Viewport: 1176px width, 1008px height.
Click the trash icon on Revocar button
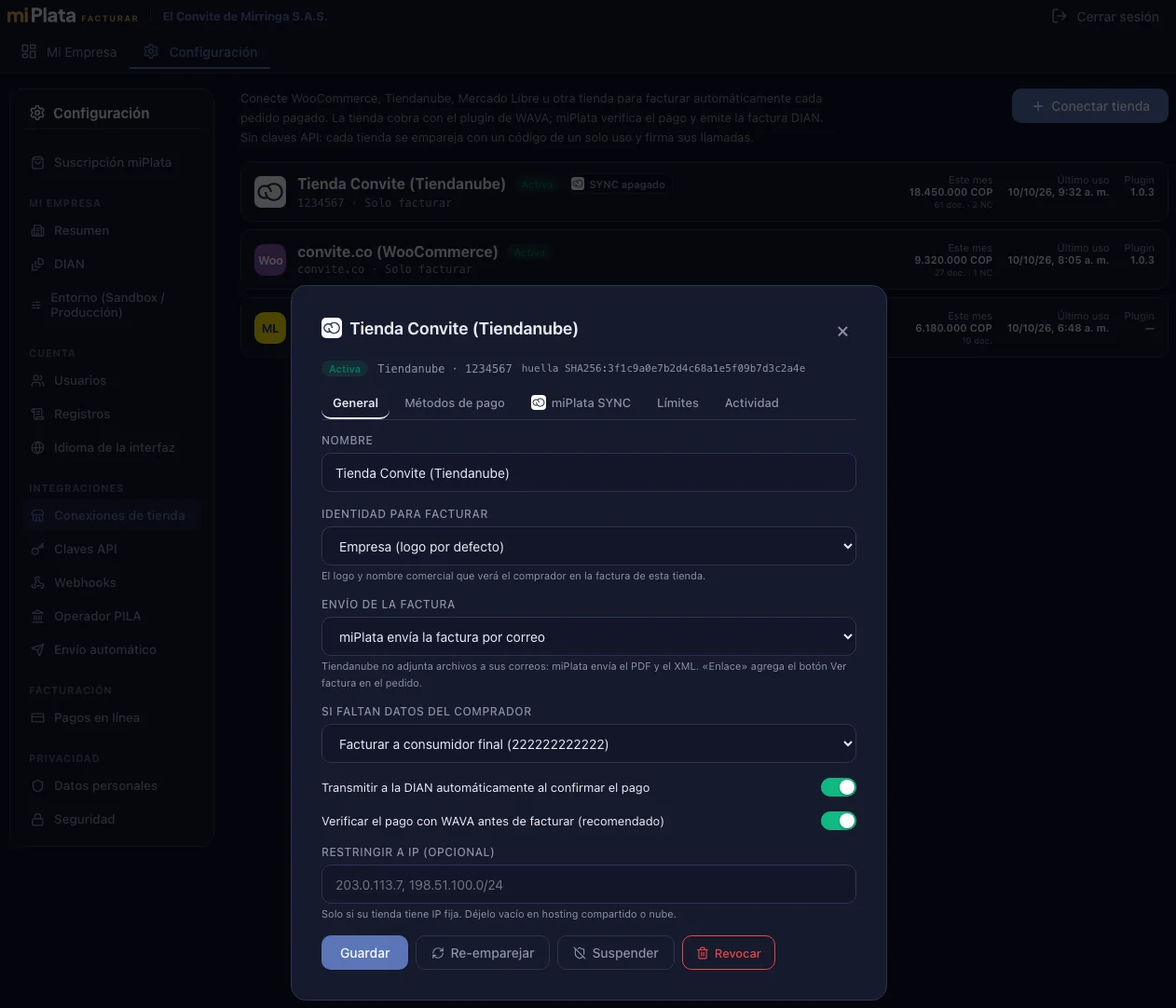[x=703, y=953]
